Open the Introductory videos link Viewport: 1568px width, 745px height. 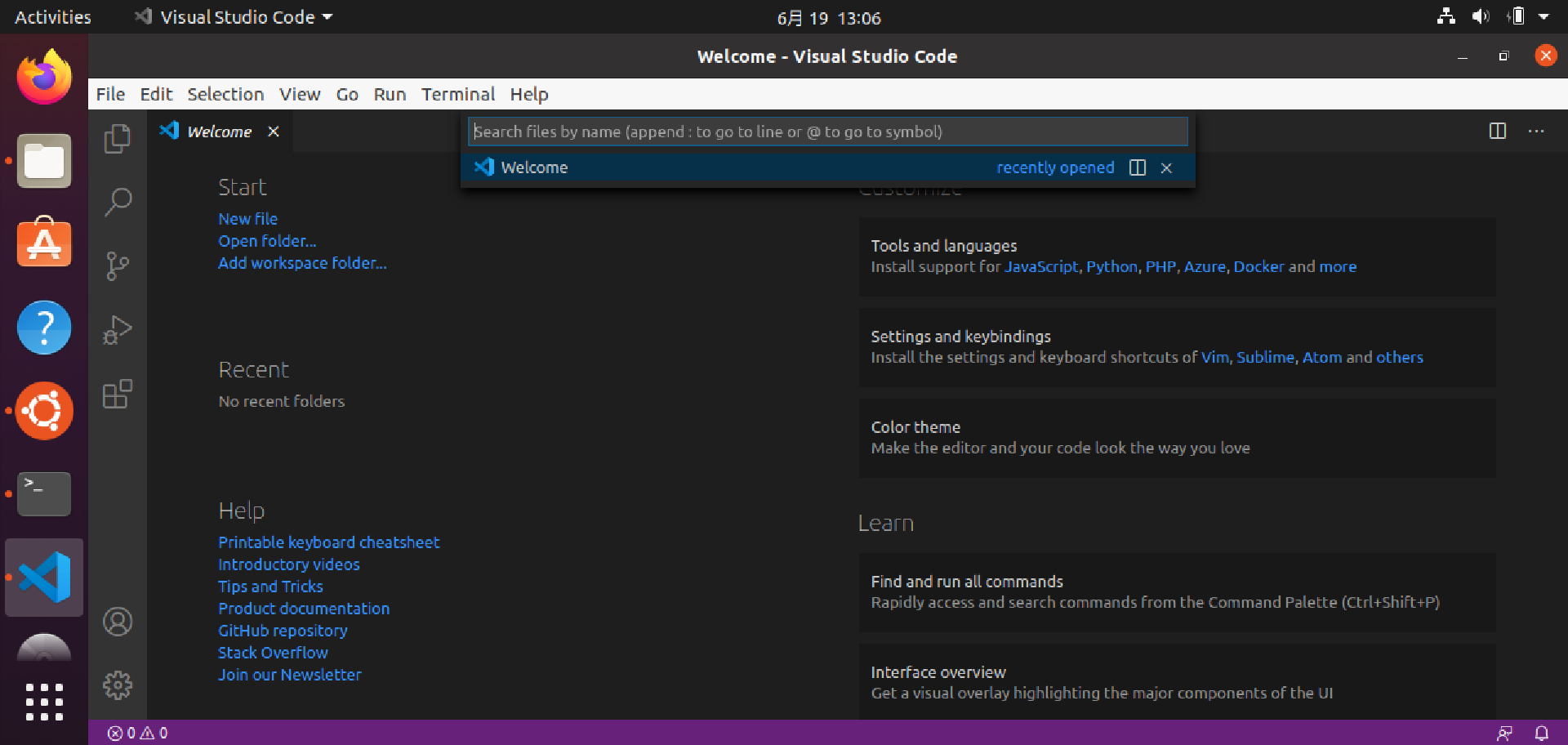pos(288,564)
